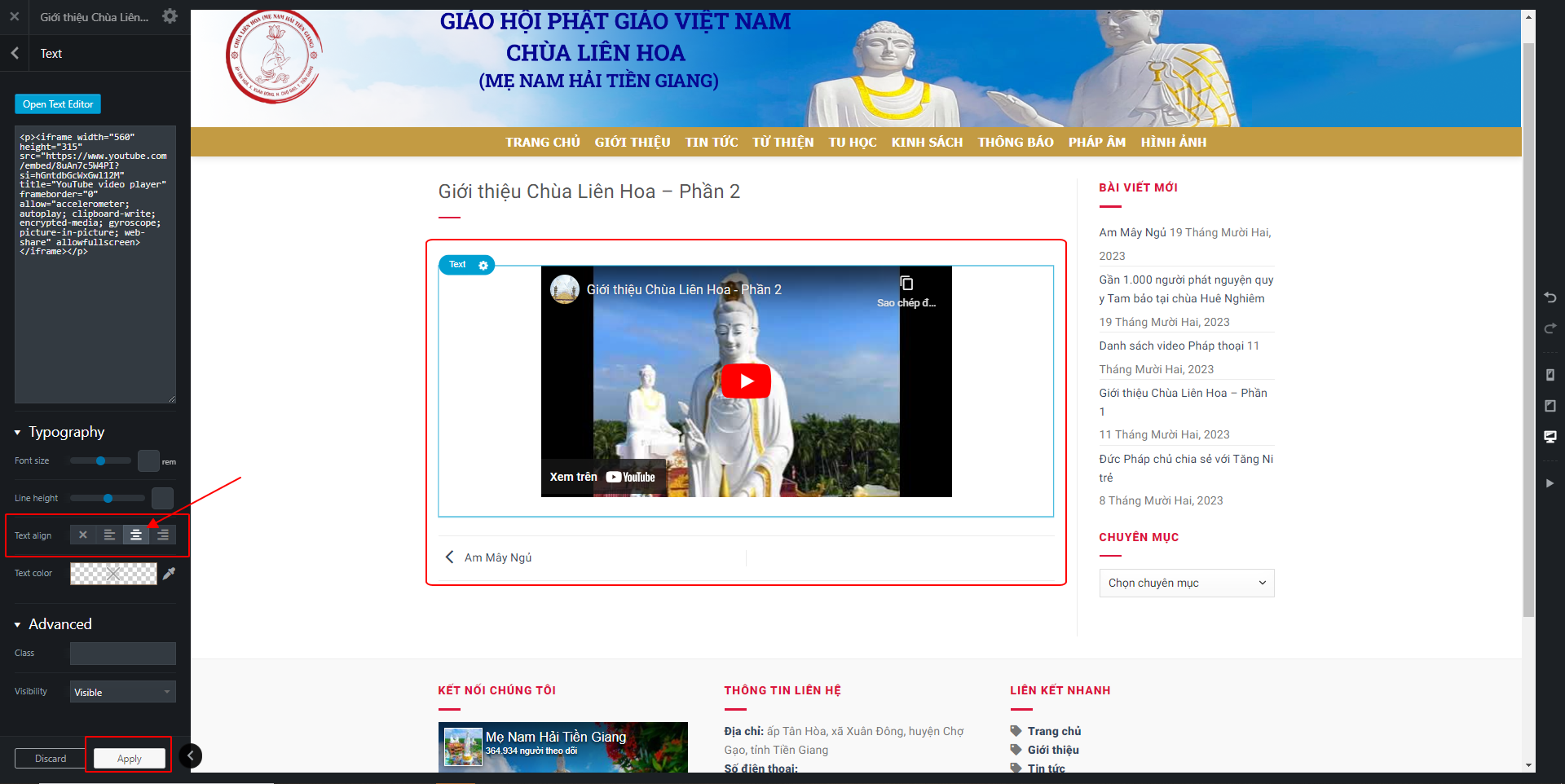1565x784 pixels.
Task: Undo the last change
Action: pos(1550,297)
